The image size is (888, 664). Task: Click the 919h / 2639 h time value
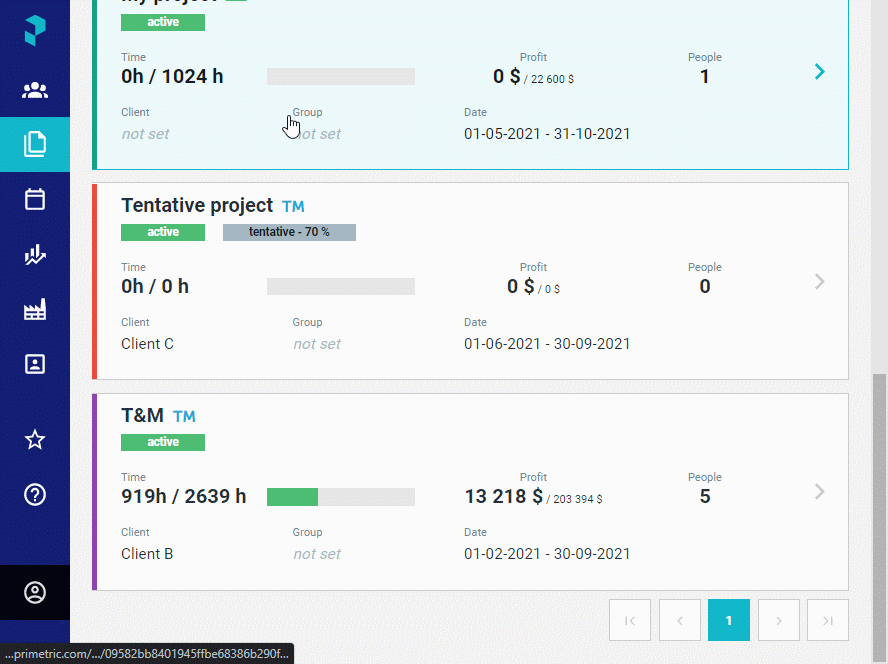click(183, 496)
